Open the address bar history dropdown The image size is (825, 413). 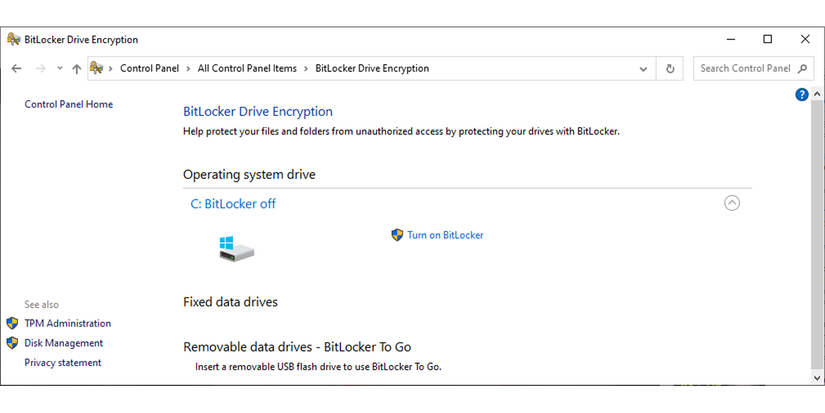(643, 69)
